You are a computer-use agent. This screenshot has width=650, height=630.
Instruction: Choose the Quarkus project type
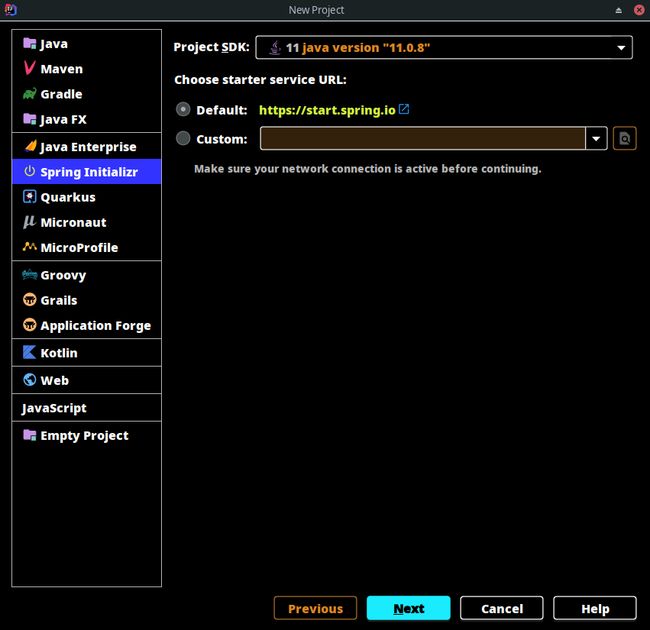pyautogui.click(x=87, y=197)
